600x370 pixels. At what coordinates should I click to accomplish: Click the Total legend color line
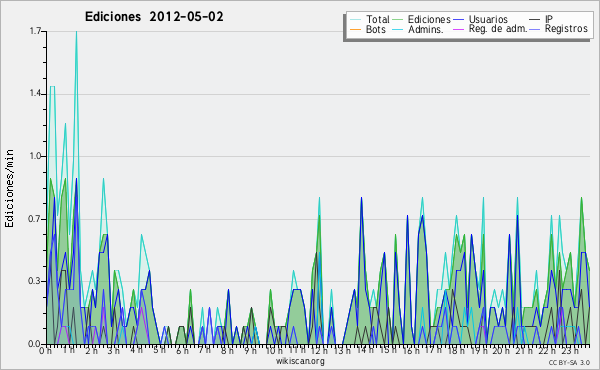pyautogui.click(x=355, y=20)
